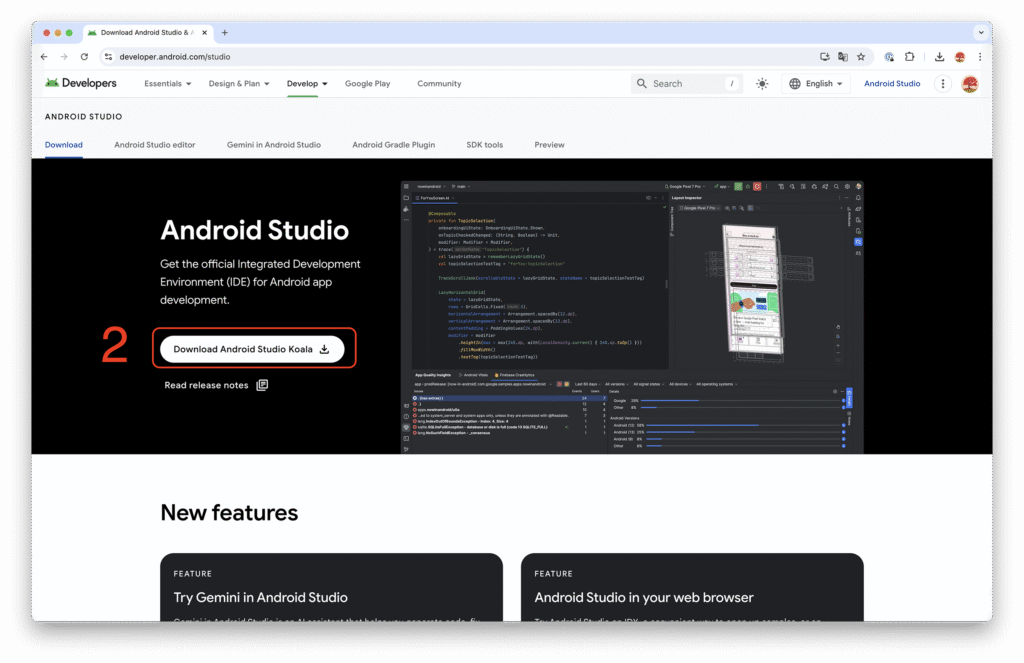1024x663 pixels.
Task: Open the translate page icon
Action: click(x=843, y=57)
